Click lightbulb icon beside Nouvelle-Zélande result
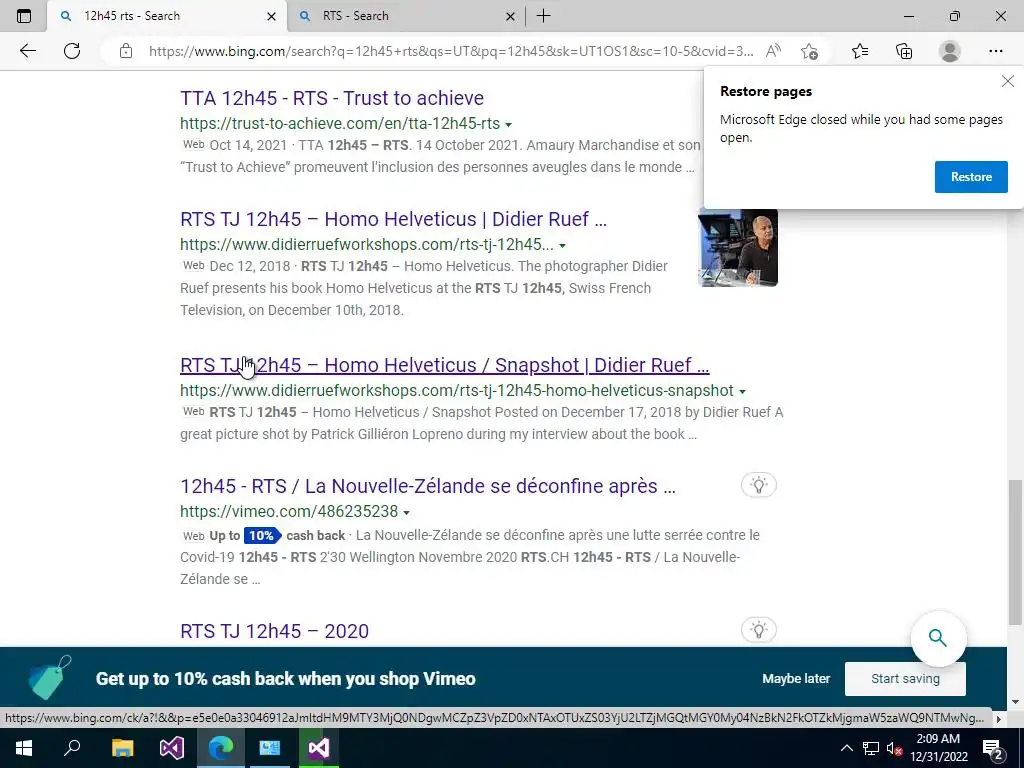This screenshot has height=768, width=1024. 758,485
